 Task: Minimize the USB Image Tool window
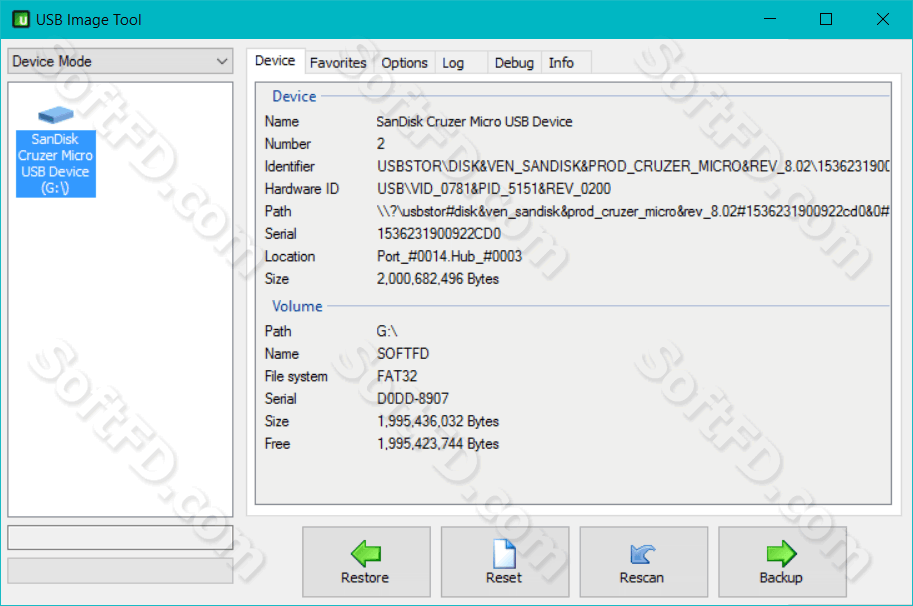(x=770, y=19)
